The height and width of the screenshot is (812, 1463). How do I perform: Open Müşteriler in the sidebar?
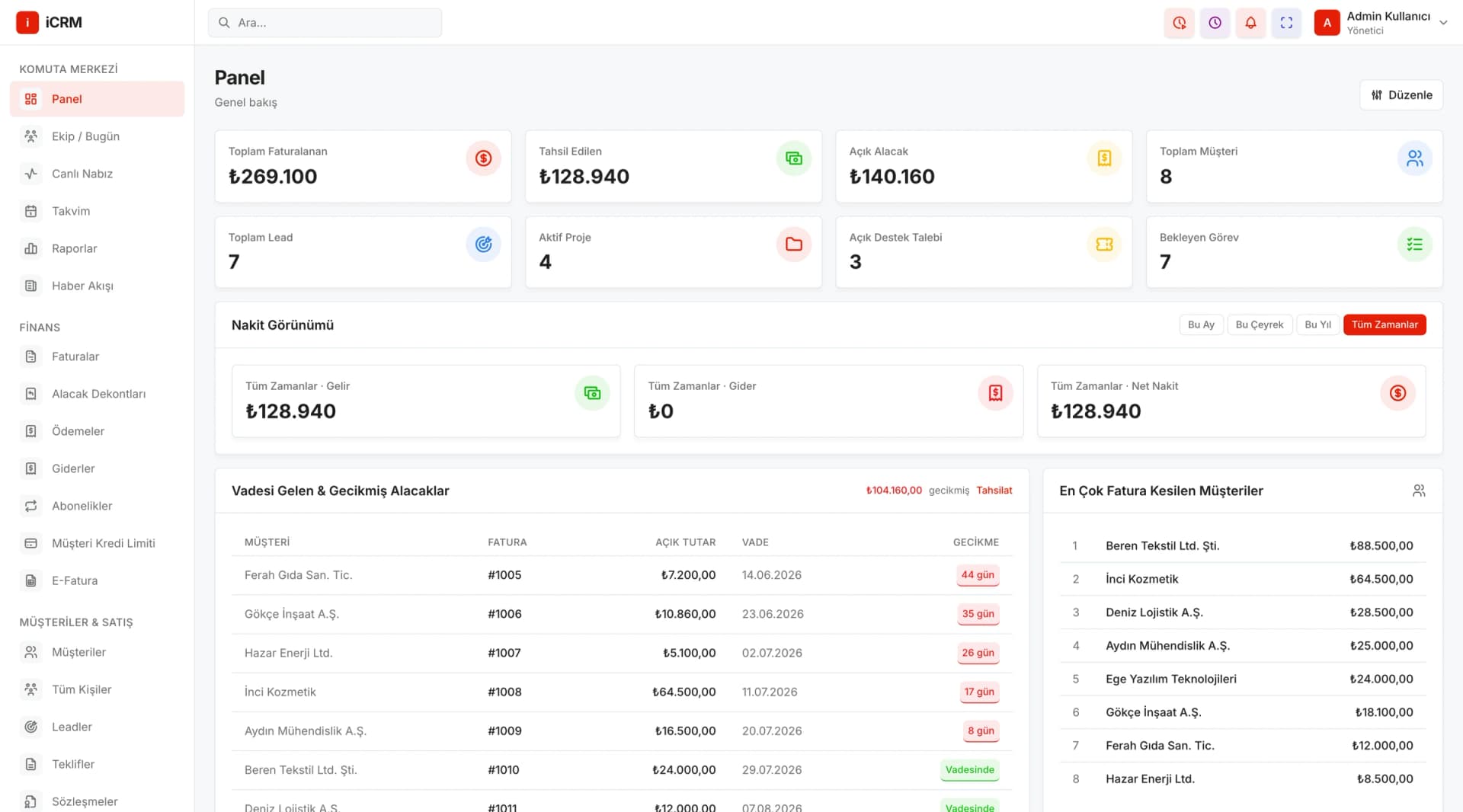tap(97, 652)
